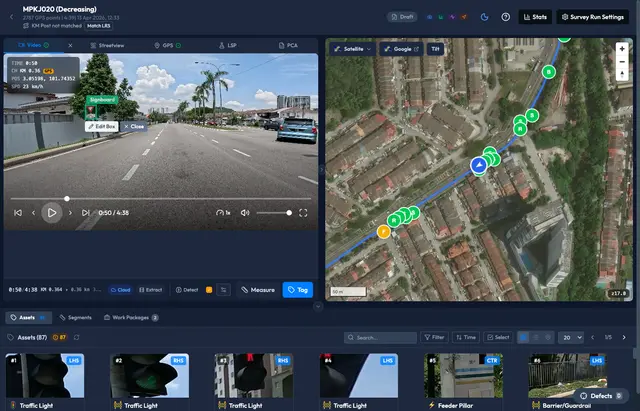Open the map in Google
The image size is (640, 411).
point(402,49)
